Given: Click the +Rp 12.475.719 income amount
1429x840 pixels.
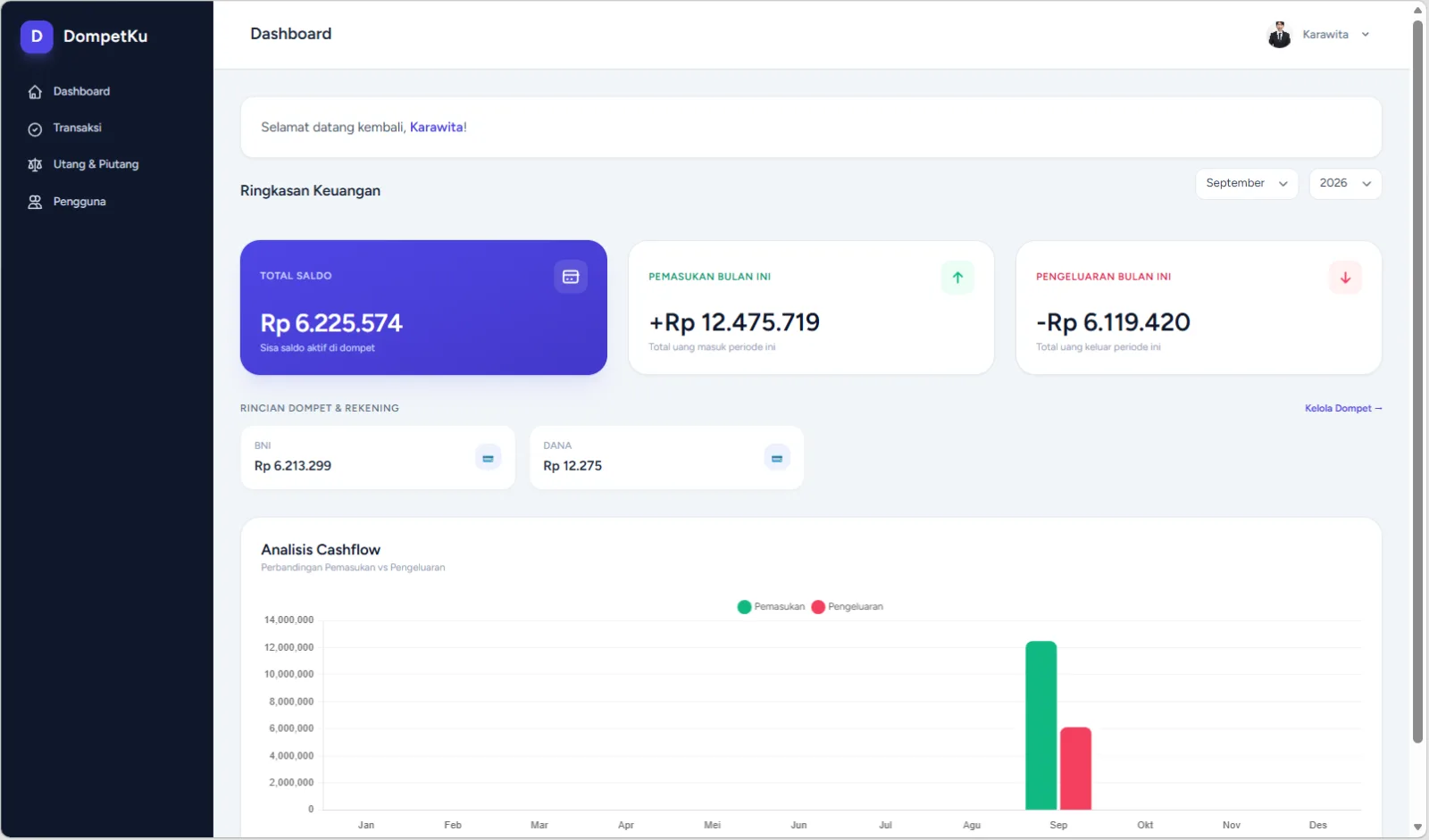Looking at the screenshot, I should tap(734, 322).
